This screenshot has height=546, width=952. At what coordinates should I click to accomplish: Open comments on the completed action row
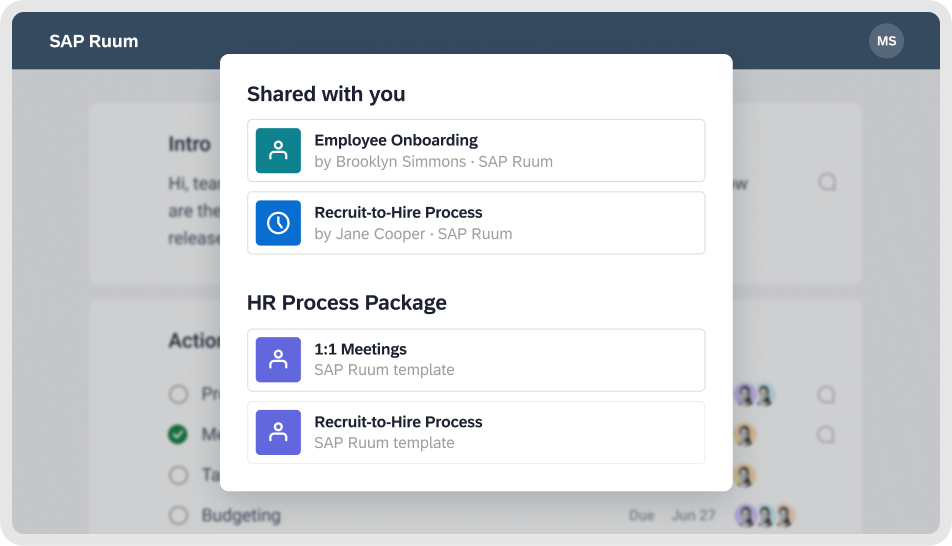point(827,435)
